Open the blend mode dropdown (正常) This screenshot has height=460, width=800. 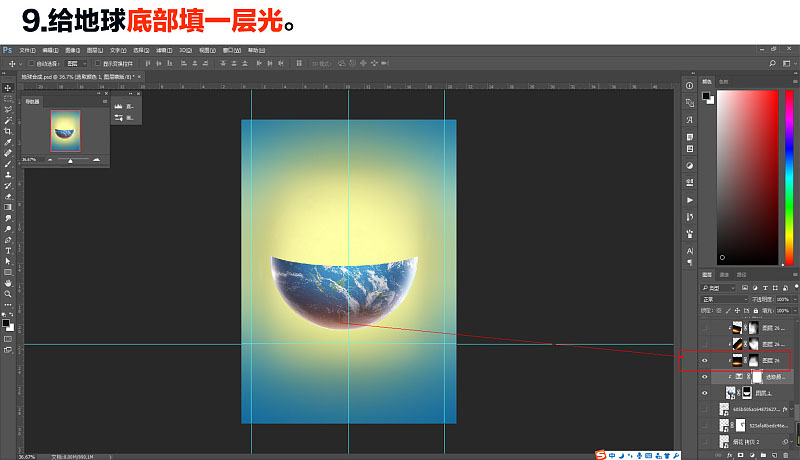724,299
